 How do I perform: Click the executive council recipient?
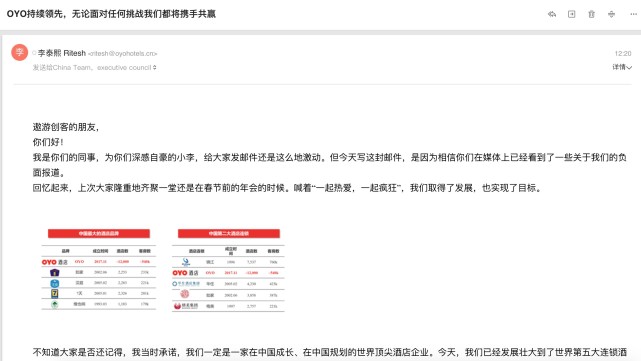124,67
